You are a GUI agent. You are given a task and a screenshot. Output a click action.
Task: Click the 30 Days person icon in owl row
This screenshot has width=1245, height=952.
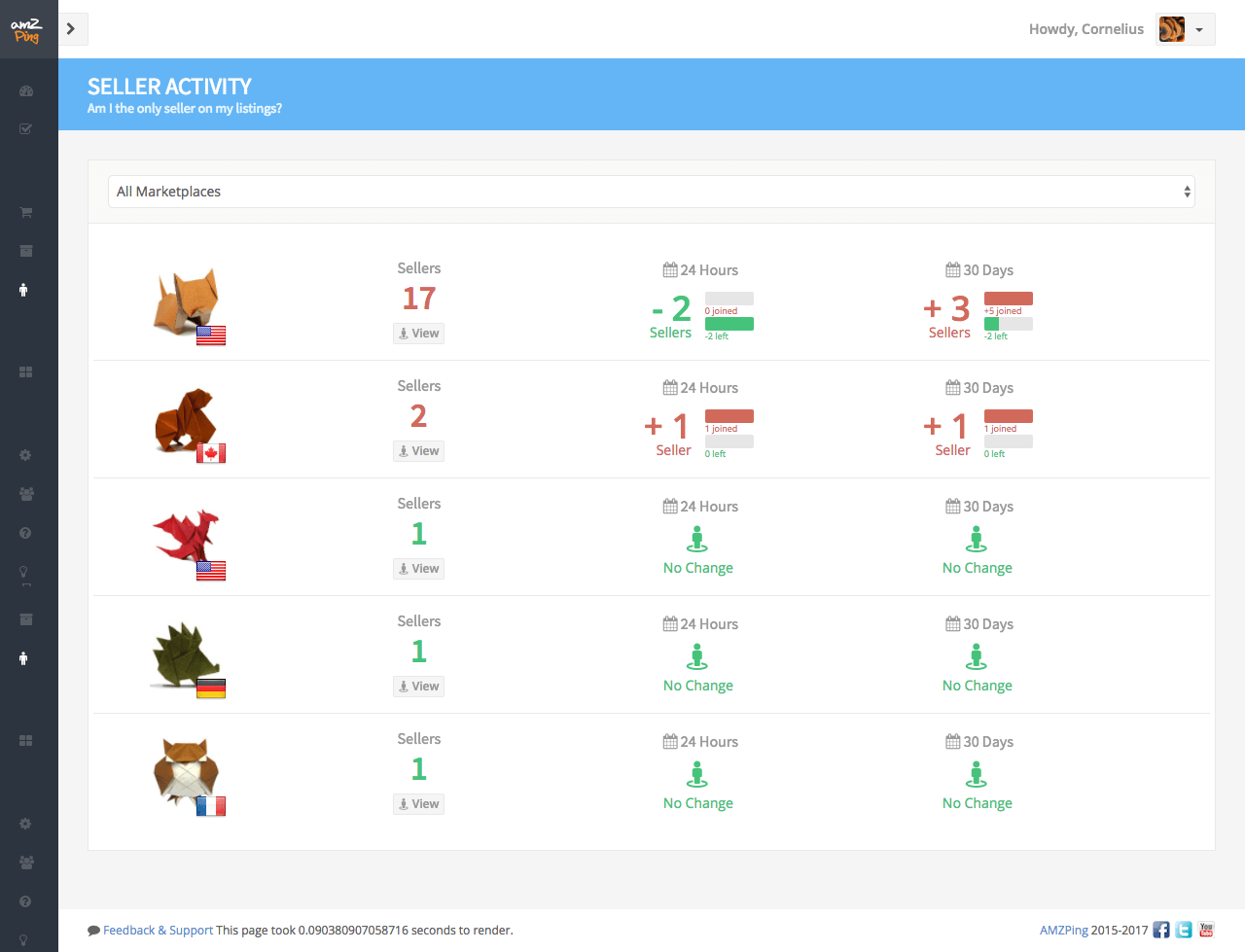977,774
